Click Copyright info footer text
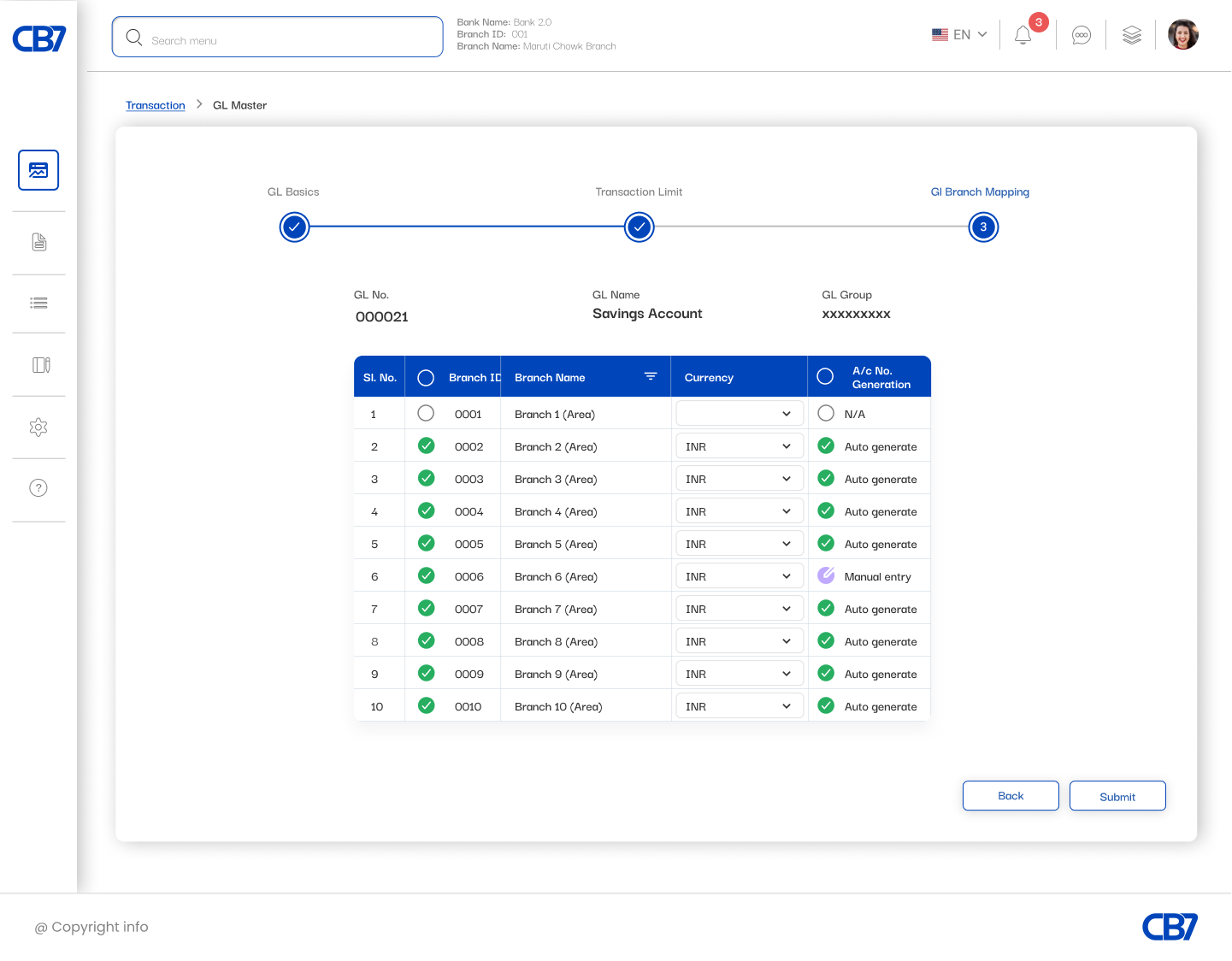This screenshot has height=961, width=1232. tap(91, 927)
